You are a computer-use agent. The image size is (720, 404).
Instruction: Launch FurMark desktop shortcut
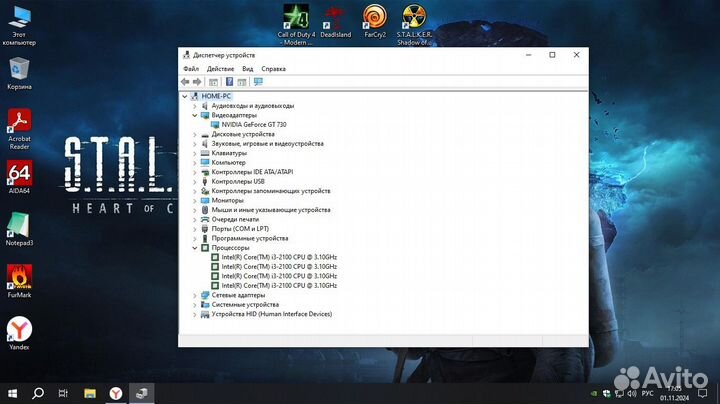coord(19,281)
